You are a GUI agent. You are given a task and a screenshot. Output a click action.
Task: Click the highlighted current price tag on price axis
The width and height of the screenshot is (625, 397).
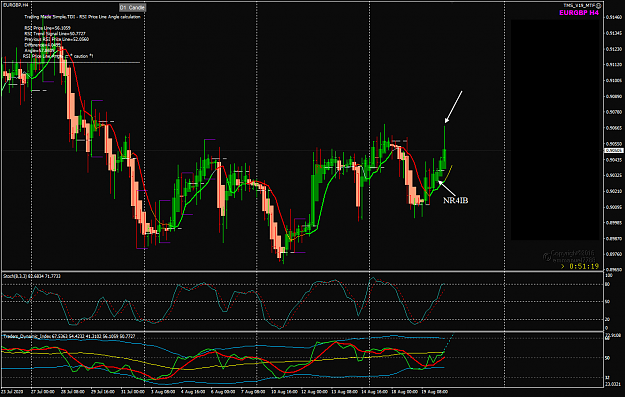coord(614,151)
